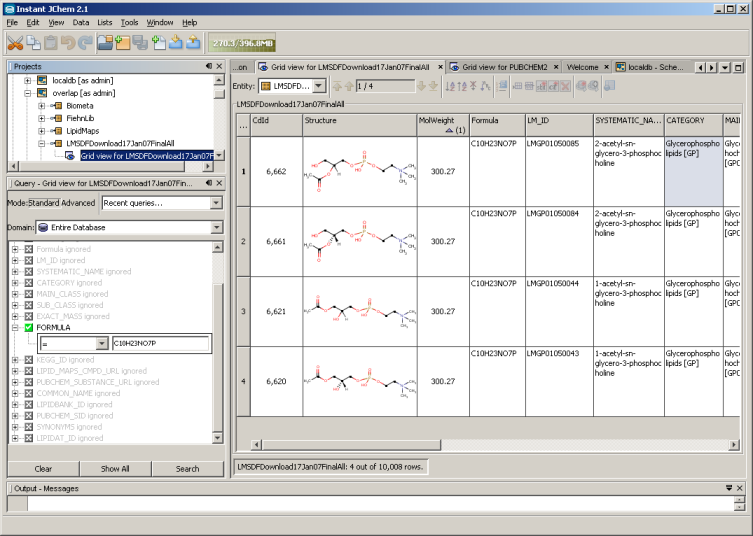Click the Cut scissors icon in toolbar
Image resolution: width=753 pixels, height=536 pixels.
pos(15,43)
